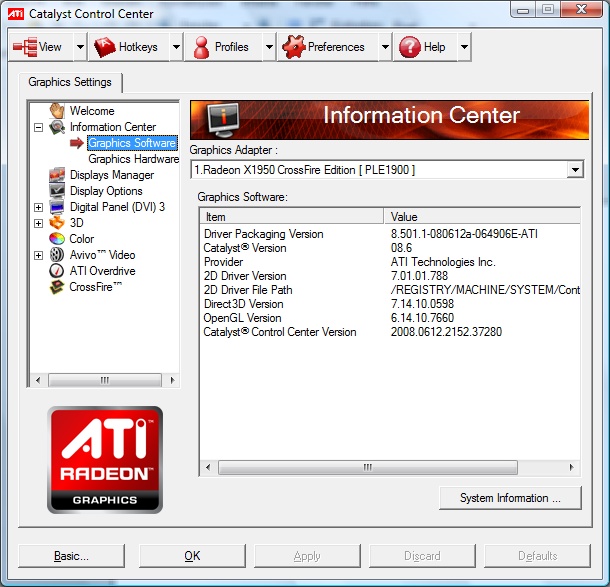Click the Information Center tree icon

click(x=57, y=127)
